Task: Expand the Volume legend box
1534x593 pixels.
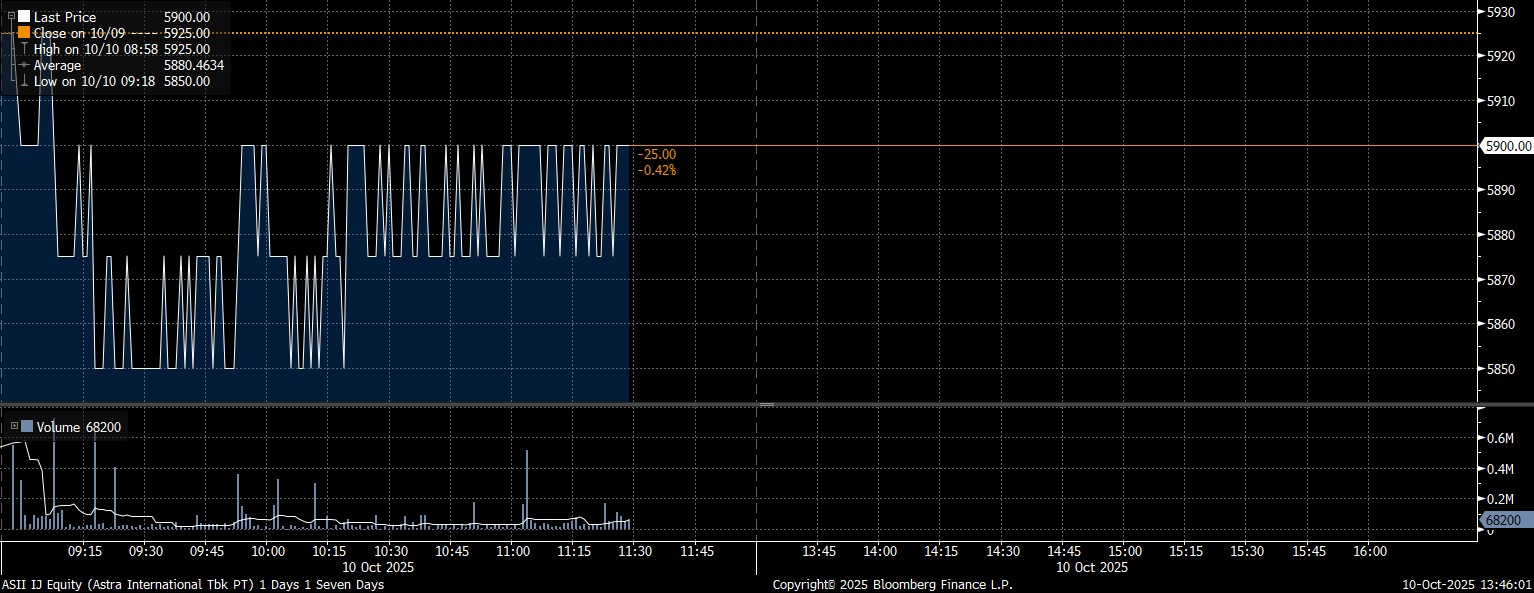Action: (x=14, y=427)
